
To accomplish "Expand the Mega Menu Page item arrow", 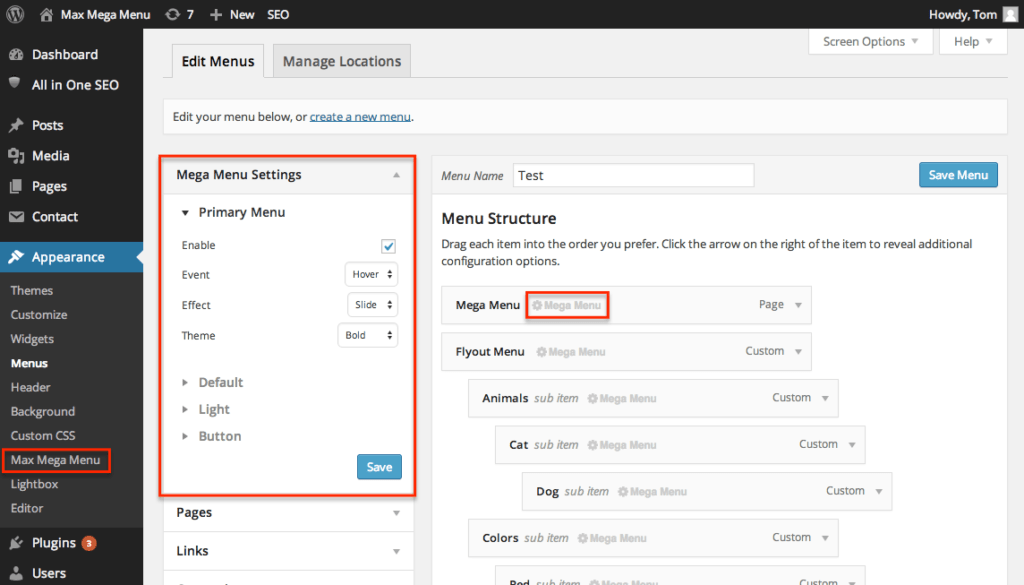I will coord(798,305).
